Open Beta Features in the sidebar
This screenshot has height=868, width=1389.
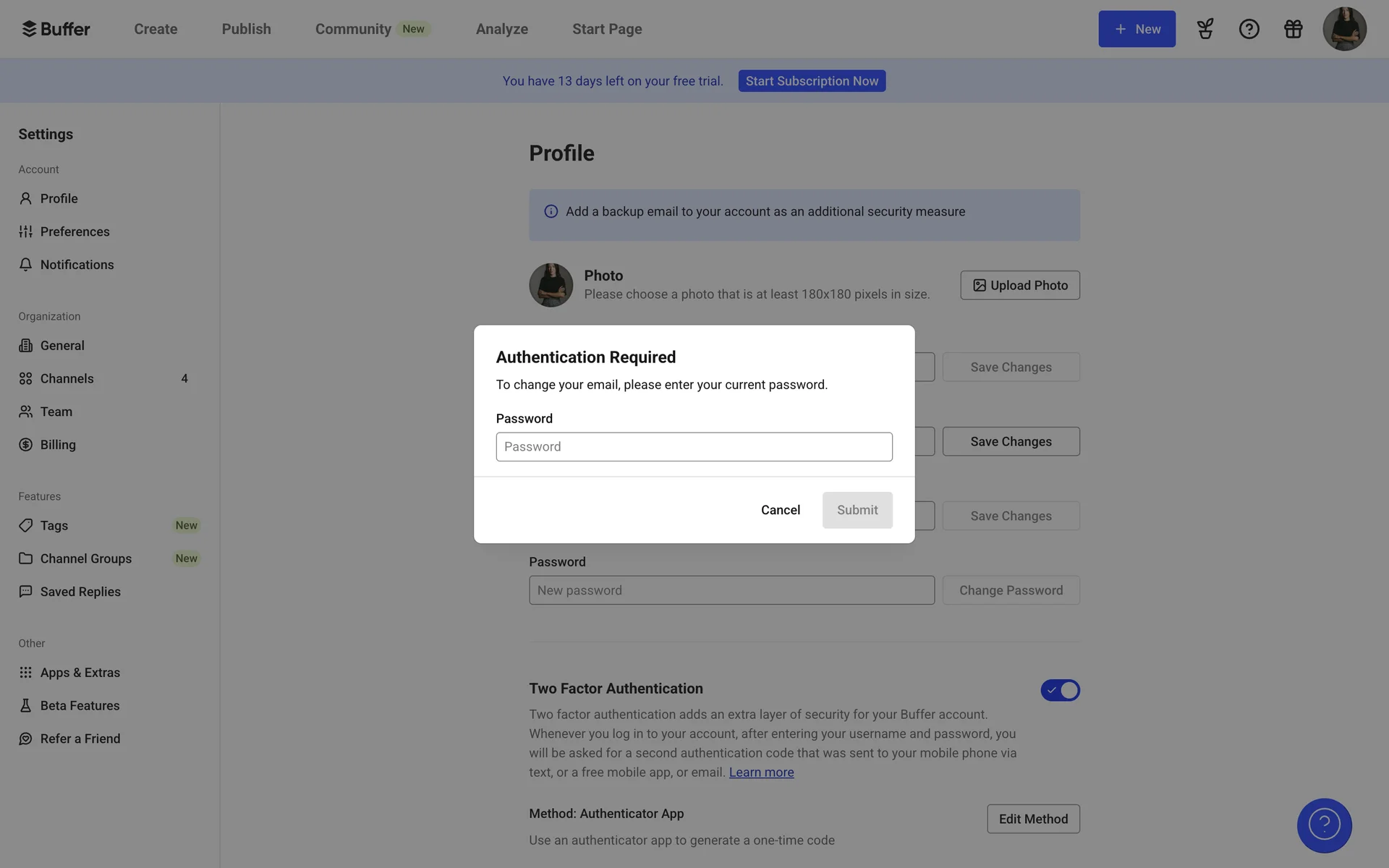pos(80,705)
